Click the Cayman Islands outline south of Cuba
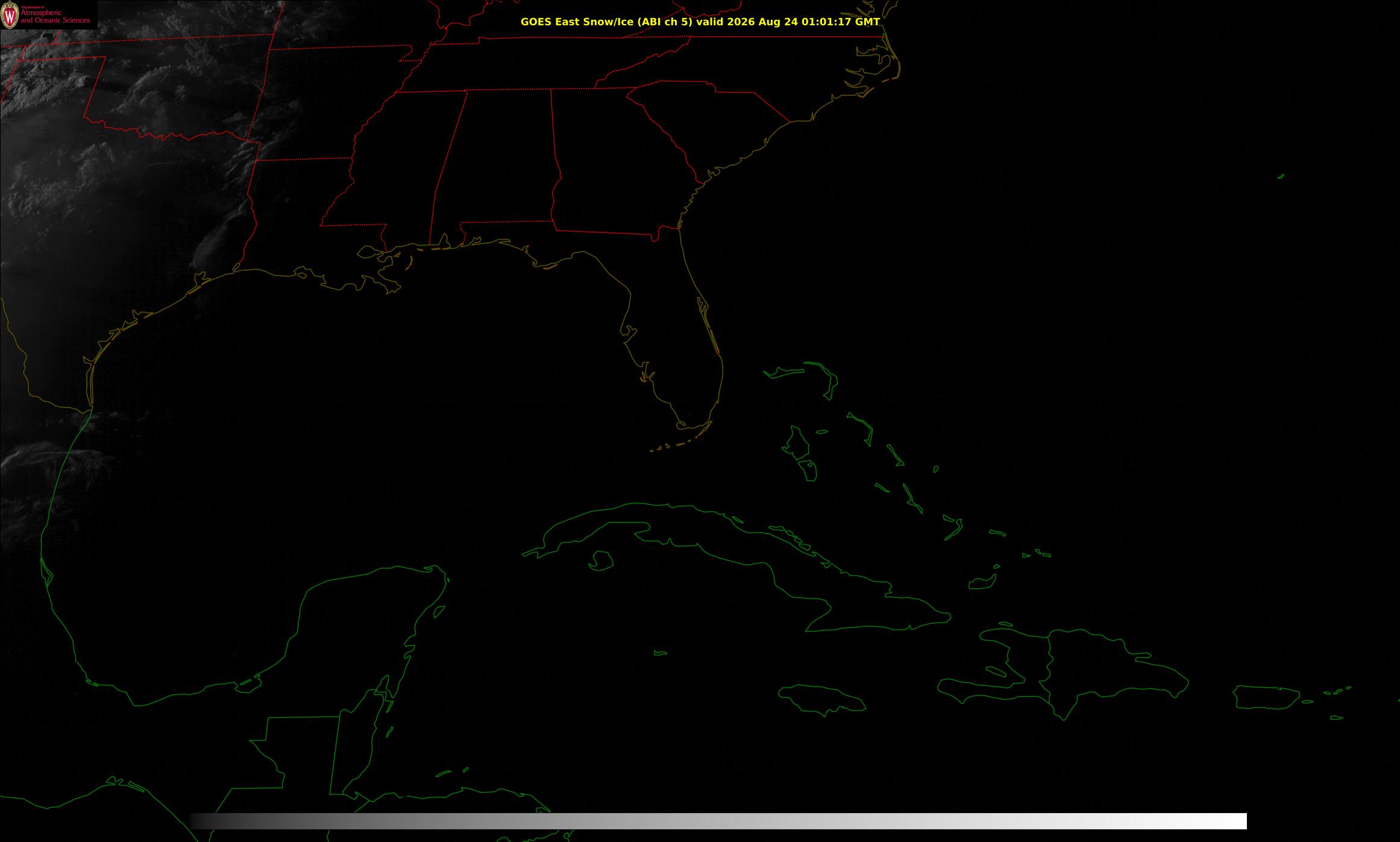Screen dimensions: 1400x842 661,653
